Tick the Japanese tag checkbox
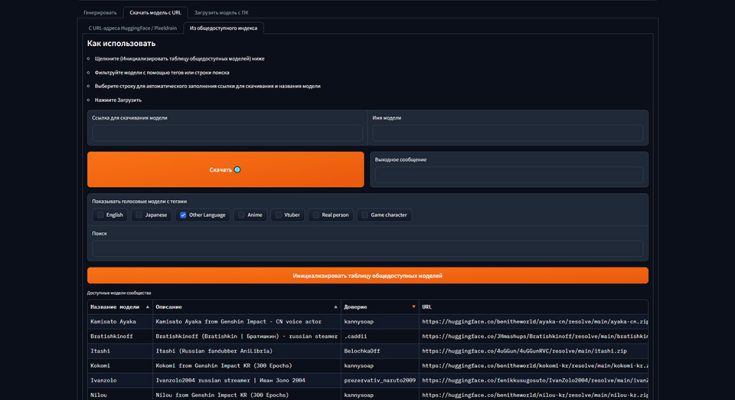 [138, 215]
